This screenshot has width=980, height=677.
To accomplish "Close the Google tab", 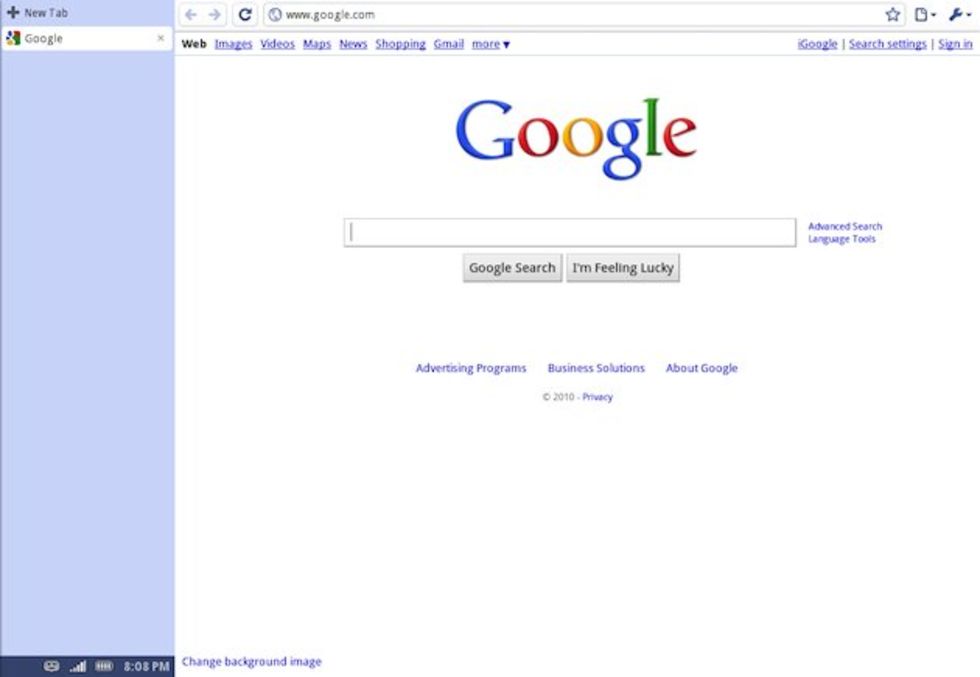I will click(x=161, y=38).
